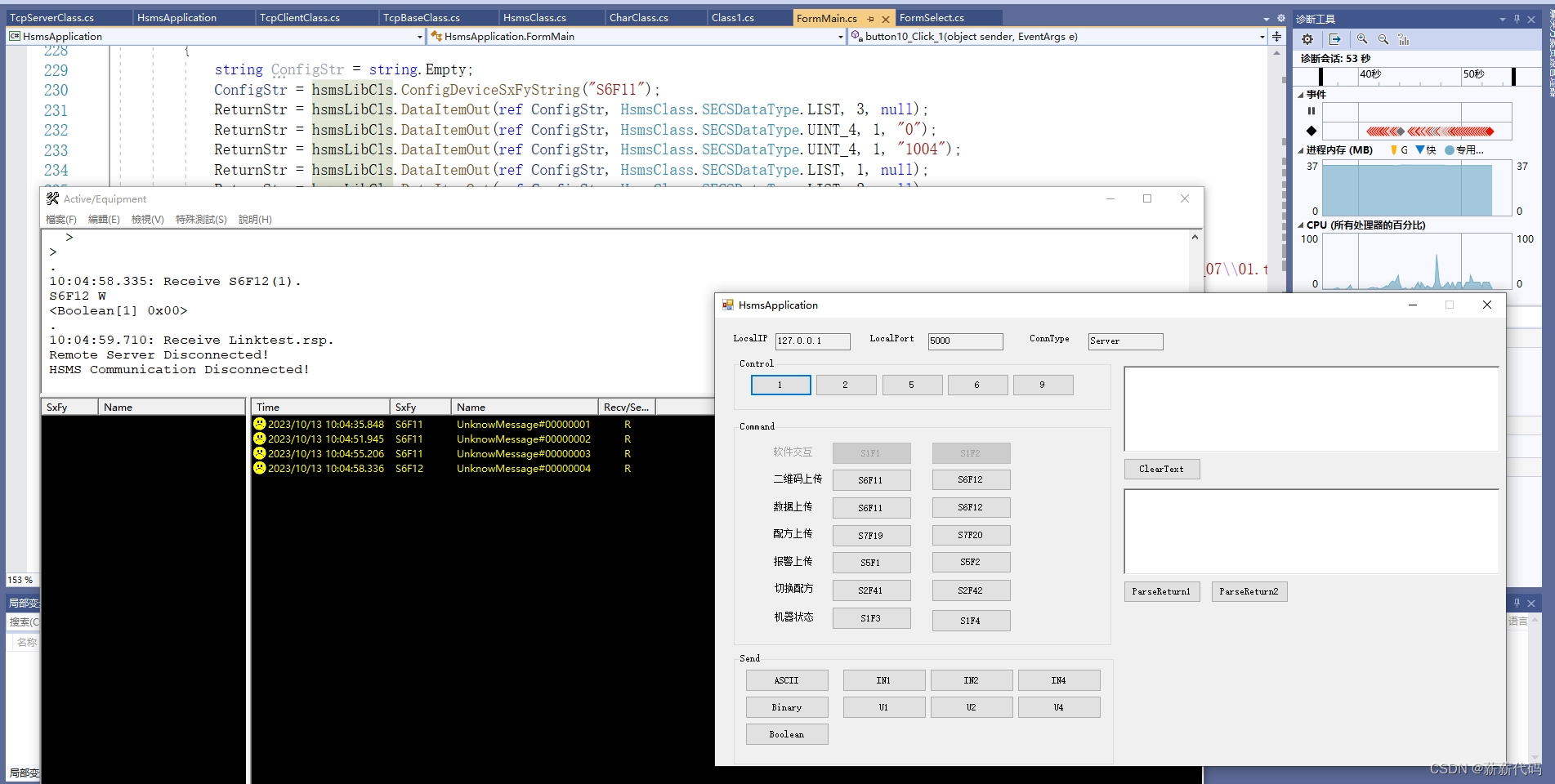Click the Active/Equipment window app icon
Screen dimensions: 1555x784
click(x=53, y=198)
